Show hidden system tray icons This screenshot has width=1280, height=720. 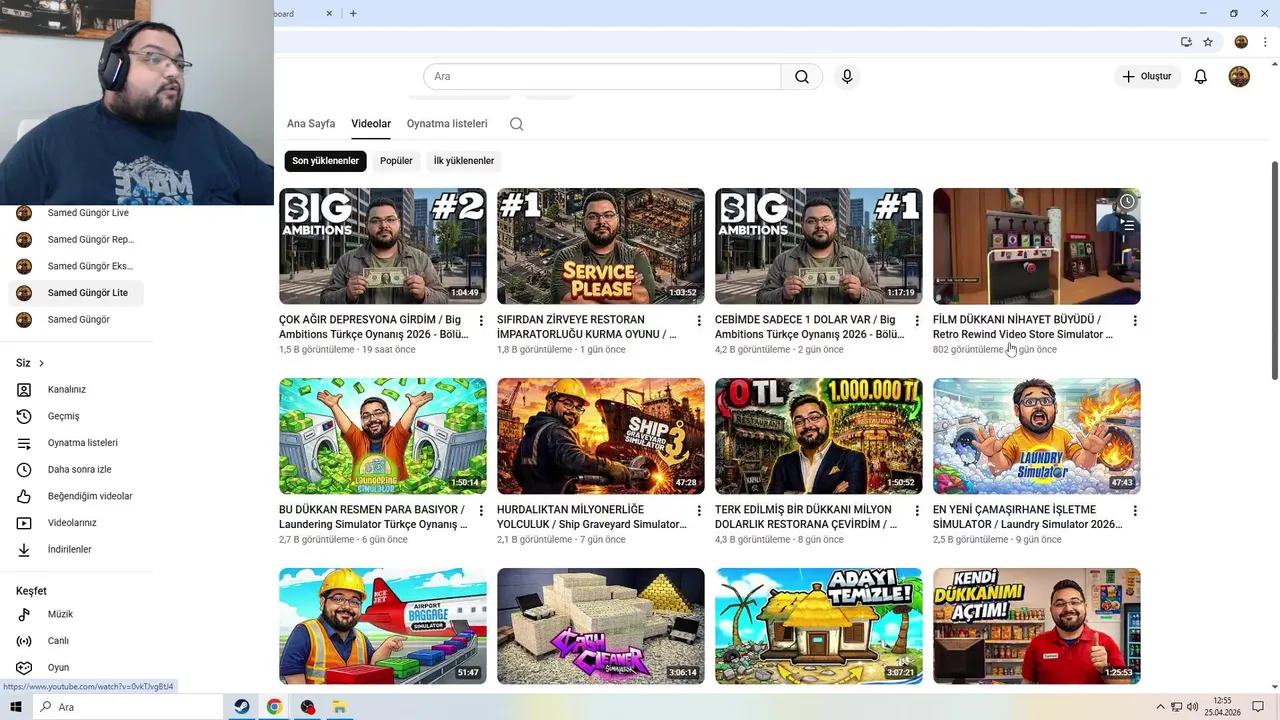pyautogui.click(x=1162, y=707)
